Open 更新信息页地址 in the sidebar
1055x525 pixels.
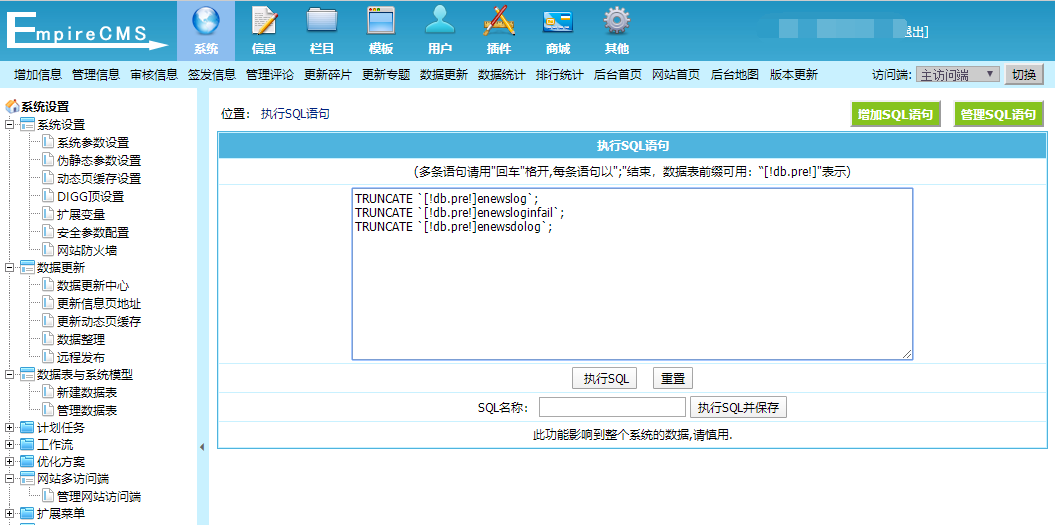[99, 304]
